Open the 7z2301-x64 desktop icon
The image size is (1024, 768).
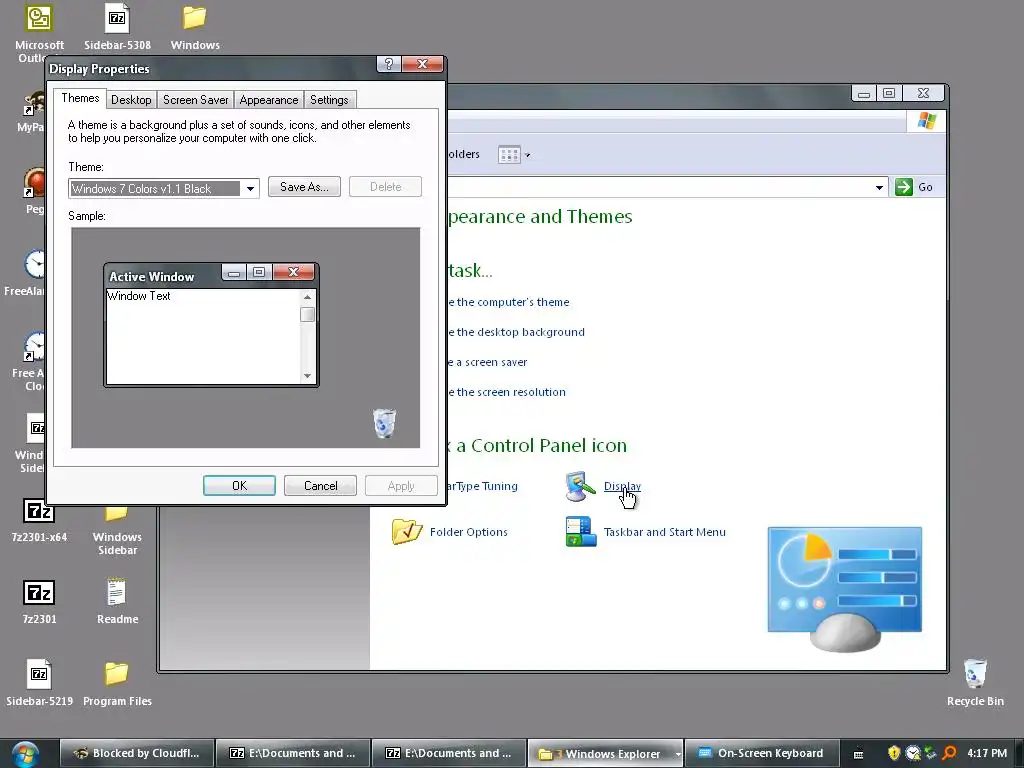39,511
